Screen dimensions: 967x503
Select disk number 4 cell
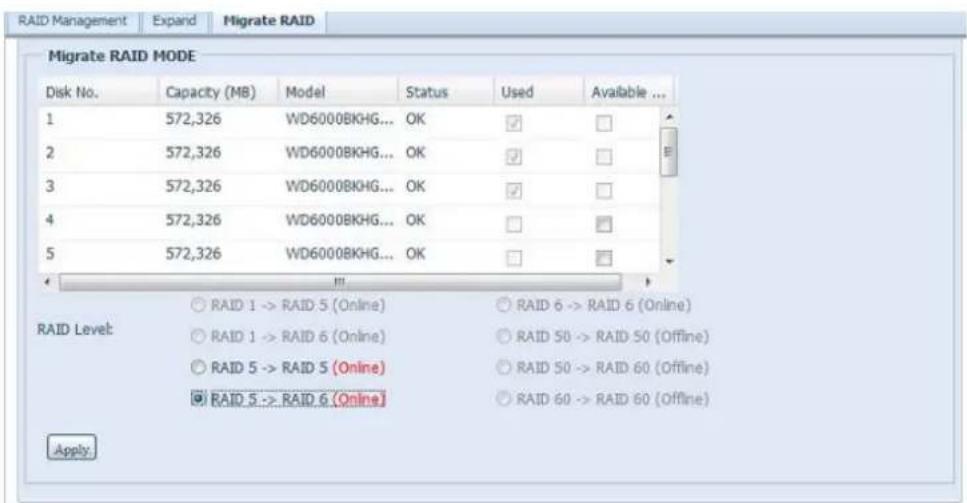coord(50,220)
